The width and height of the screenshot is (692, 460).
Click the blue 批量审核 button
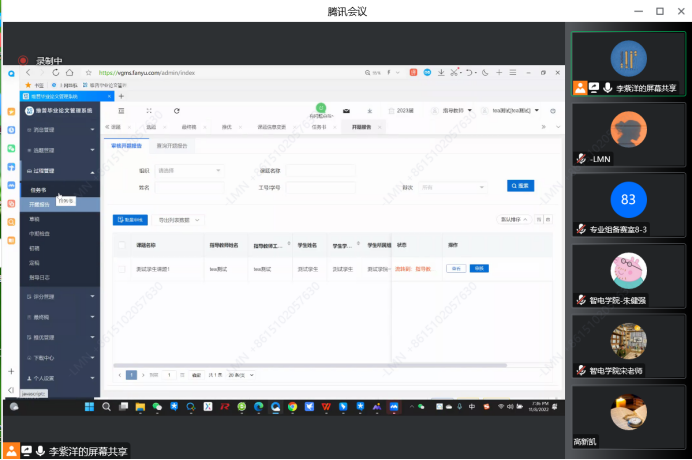pyautogui.click(x=129, y=219)
